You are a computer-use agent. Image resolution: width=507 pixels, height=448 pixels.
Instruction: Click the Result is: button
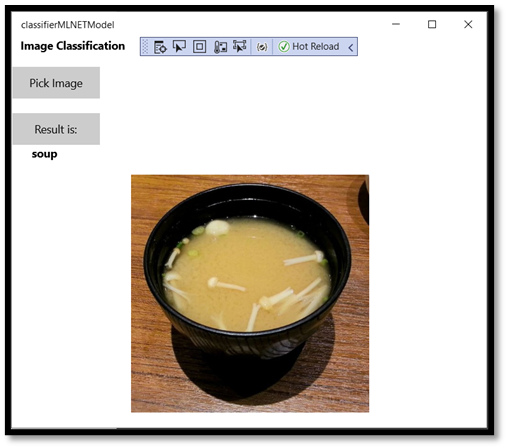(56, 129)
